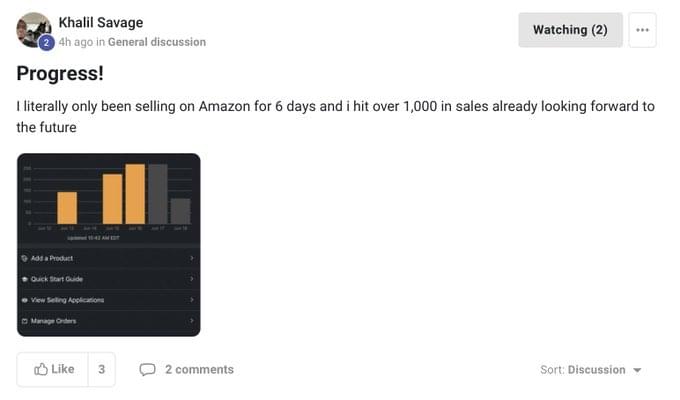Click Khalil Savage's profile avatar
Screen dimensions: 680x400
[34, 29]
